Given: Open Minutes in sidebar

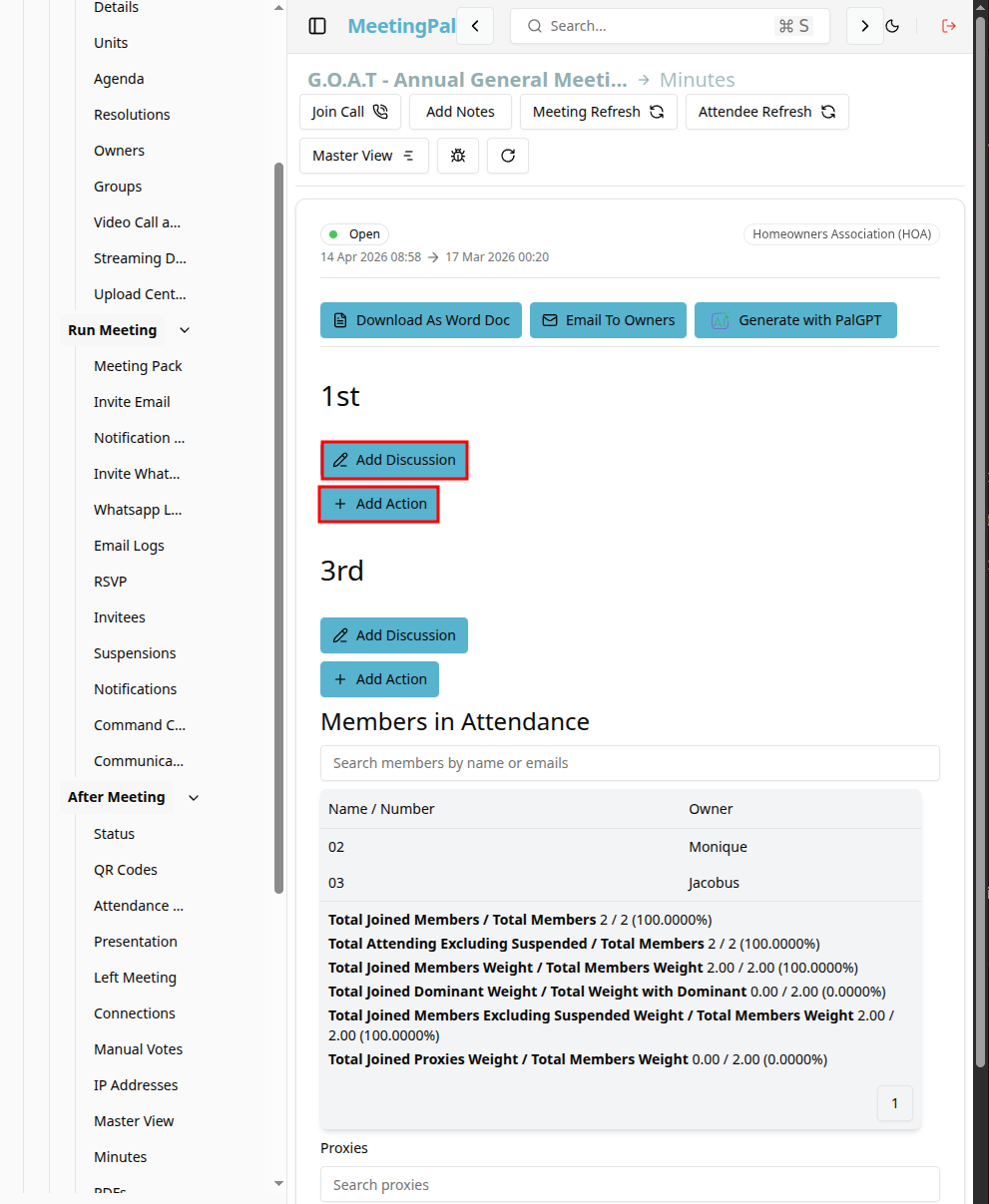Looking at the screenshot, I should pos(121,1157).
